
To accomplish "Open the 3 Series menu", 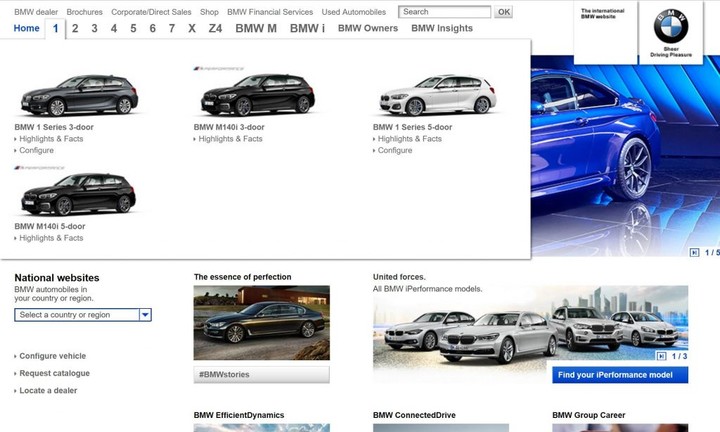I will [x=94, y=28].
